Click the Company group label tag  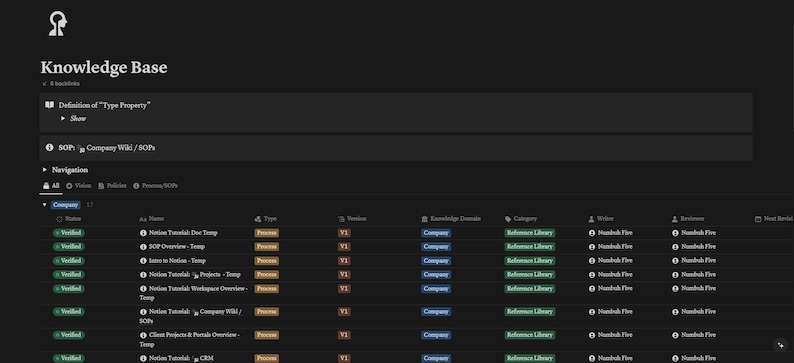pos(65,205)
